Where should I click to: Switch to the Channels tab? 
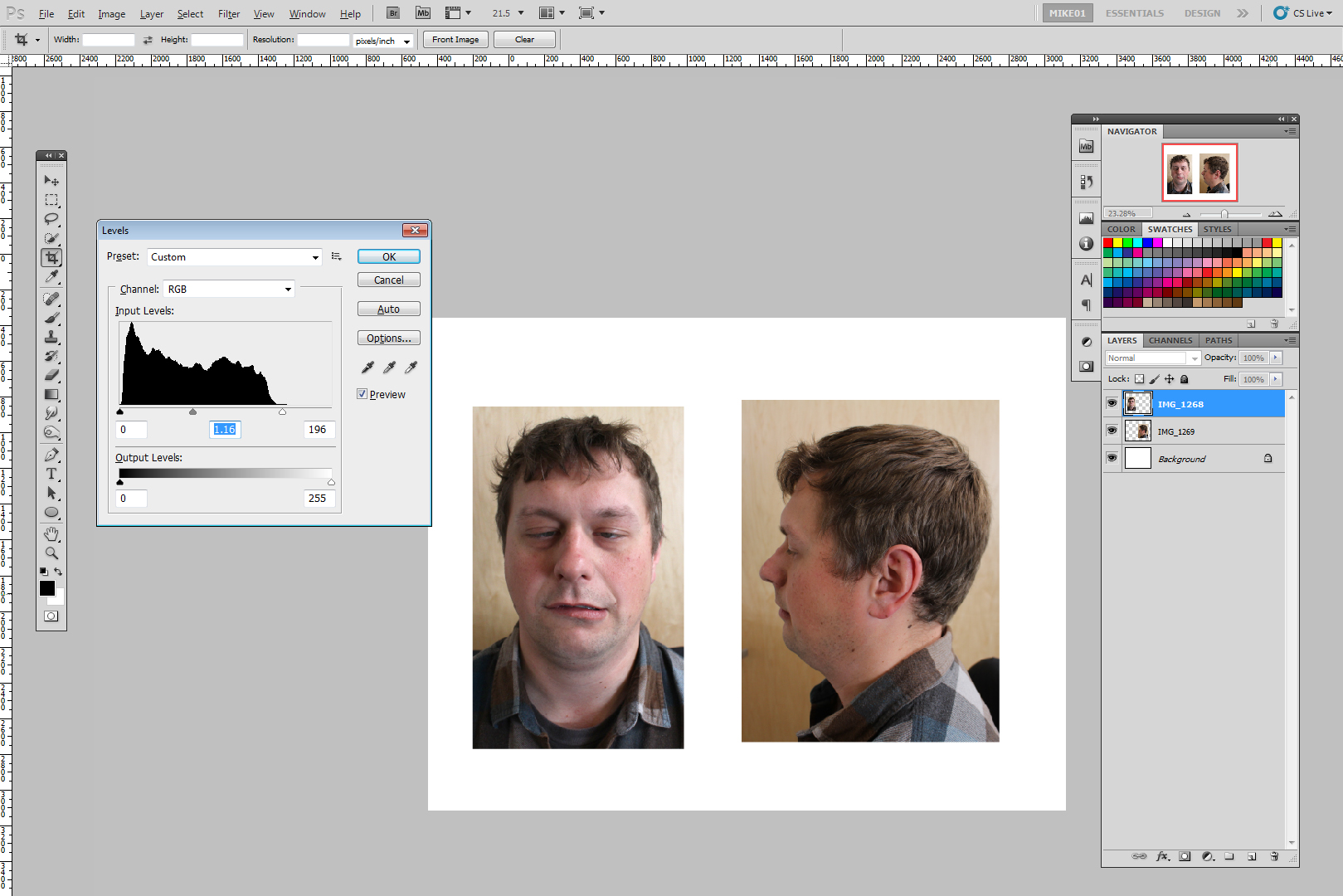point(1170,340)
